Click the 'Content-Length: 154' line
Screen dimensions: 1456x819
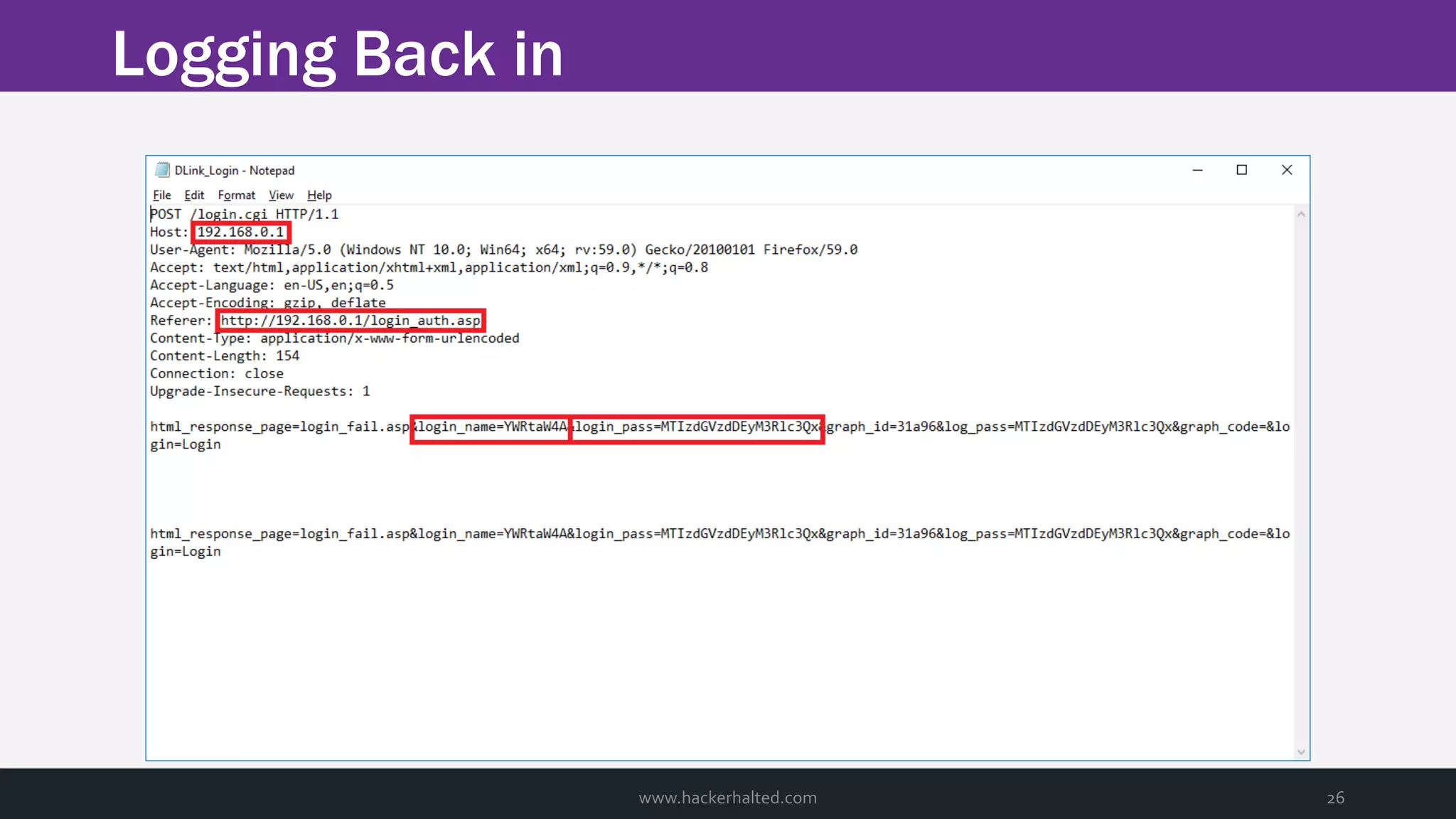tap(225, 355)
